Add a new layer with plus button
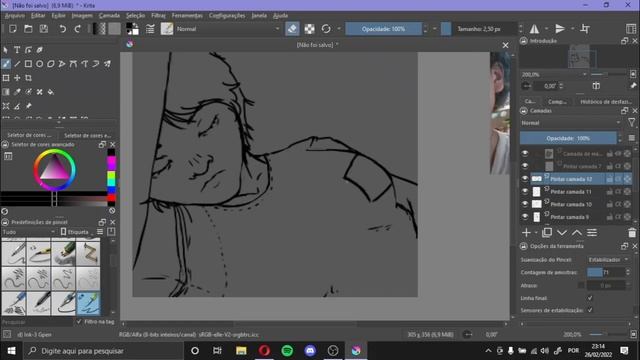Screen dimensions: 640x360 point(526,233)
